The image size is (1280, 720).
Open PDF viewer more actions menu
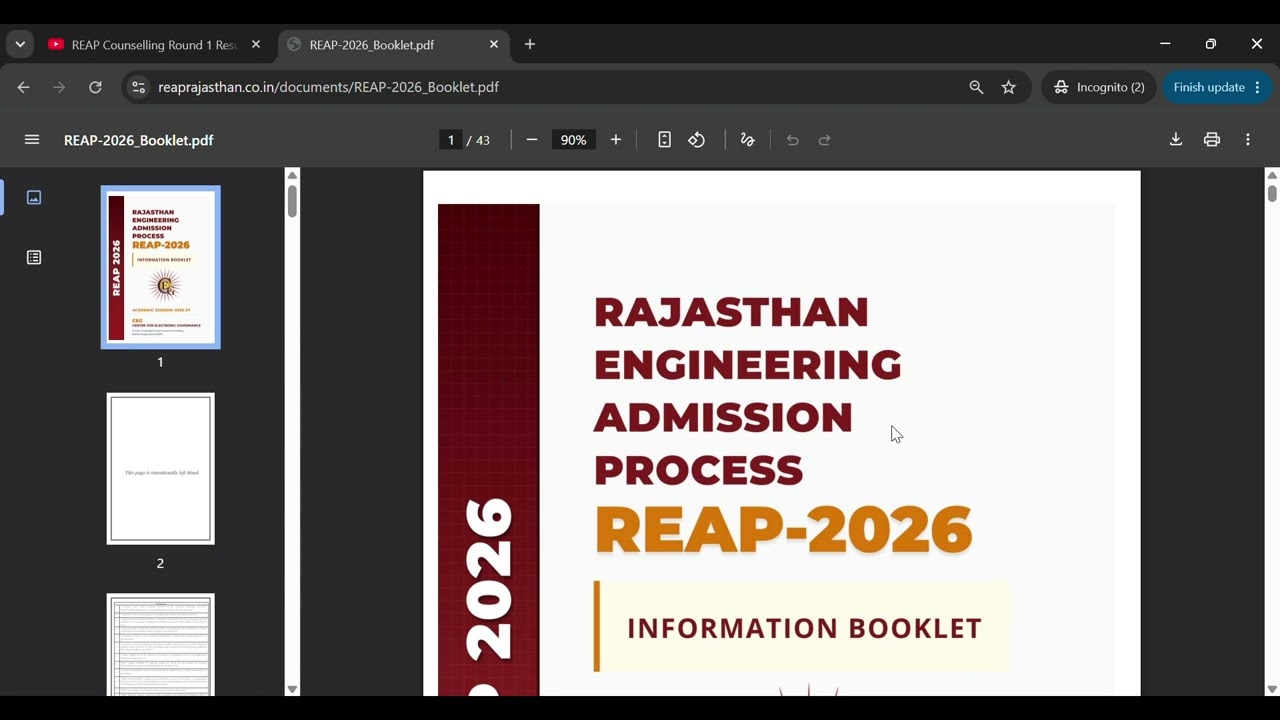1248,140
